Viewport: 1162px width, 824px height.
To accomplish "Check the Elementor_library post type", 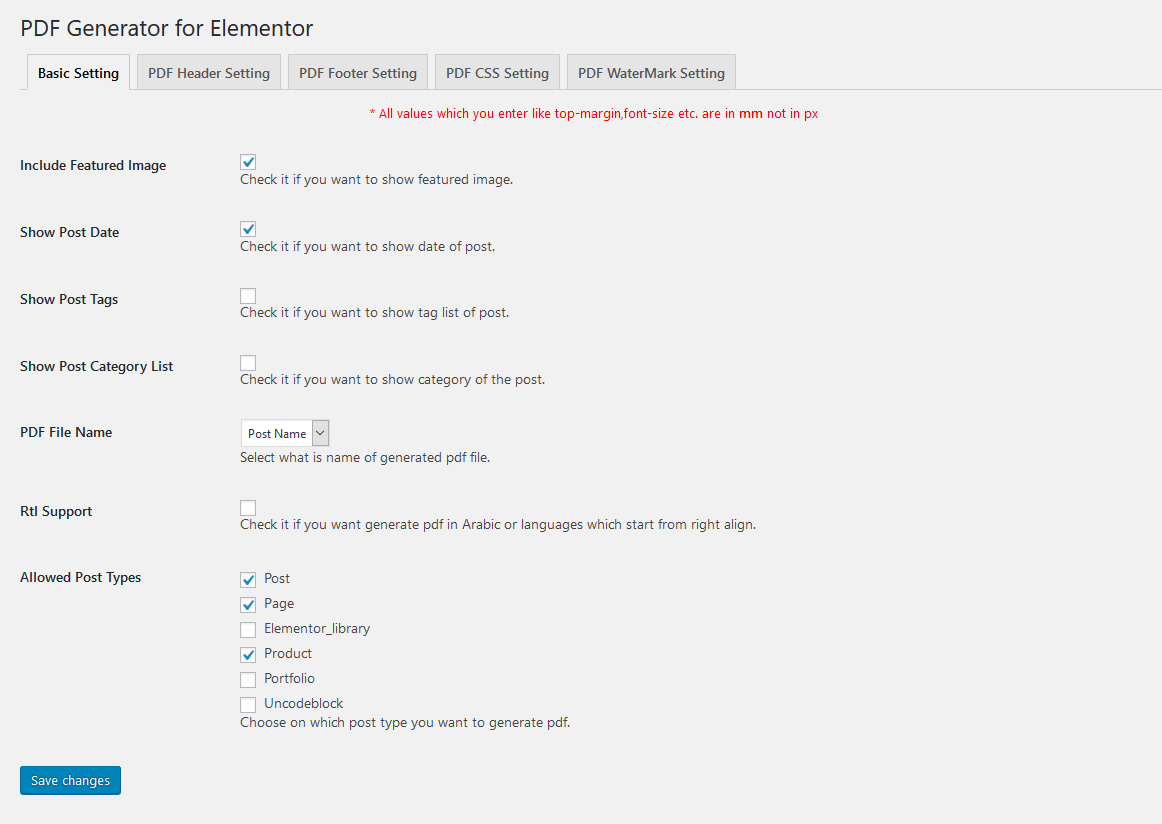I will click(x=248, y=630).
